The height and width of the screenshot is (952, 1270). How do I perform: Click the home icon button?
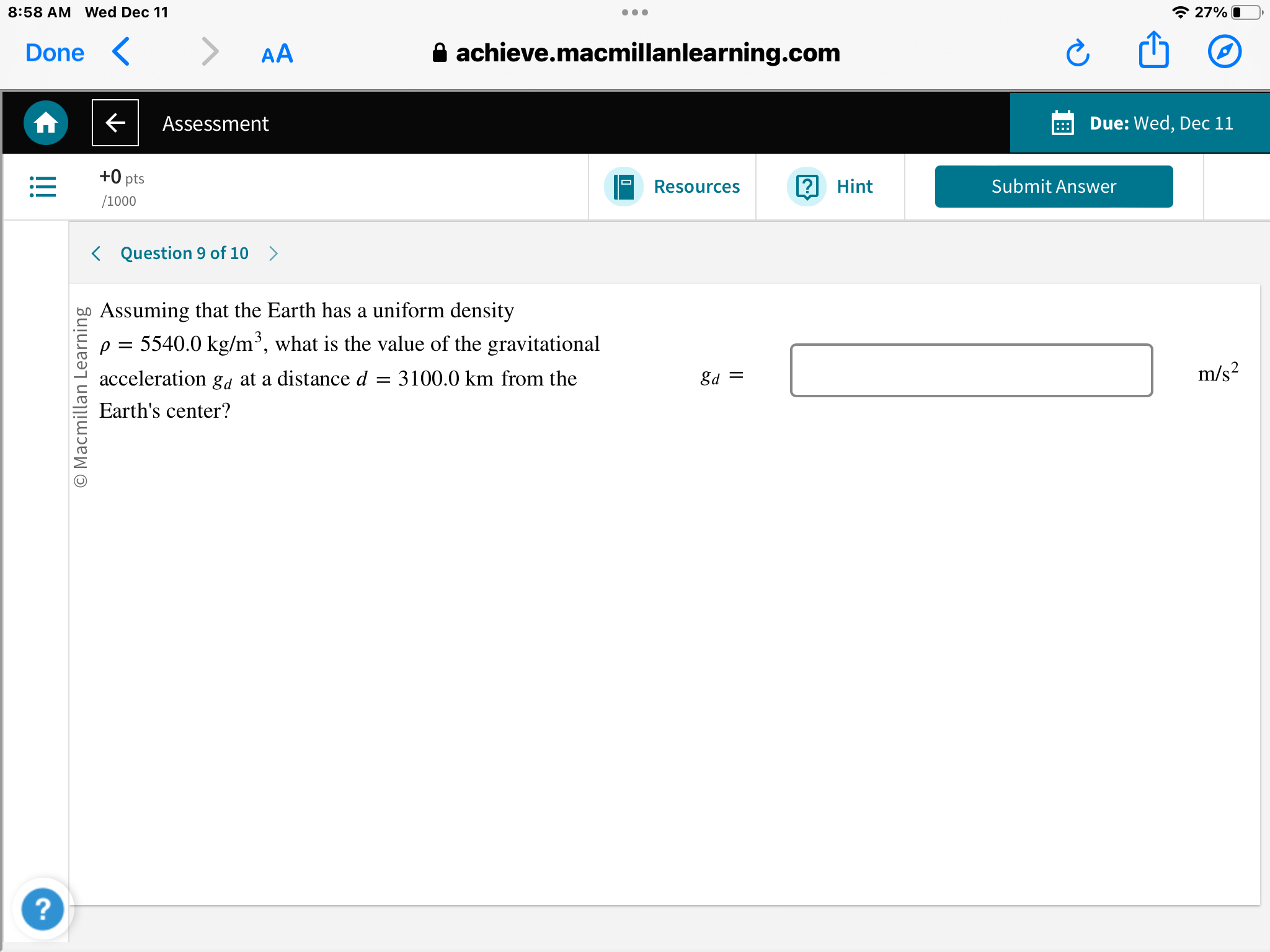coord(46,123)
